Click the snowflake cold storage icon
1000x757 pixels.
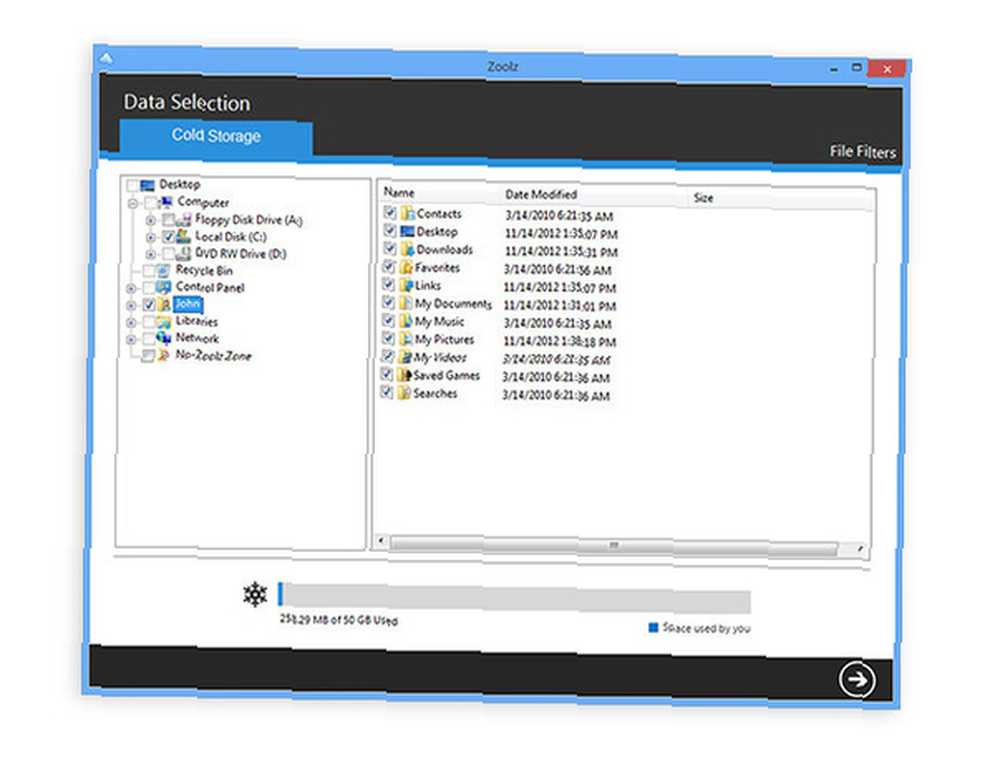[x=255, y=594]
